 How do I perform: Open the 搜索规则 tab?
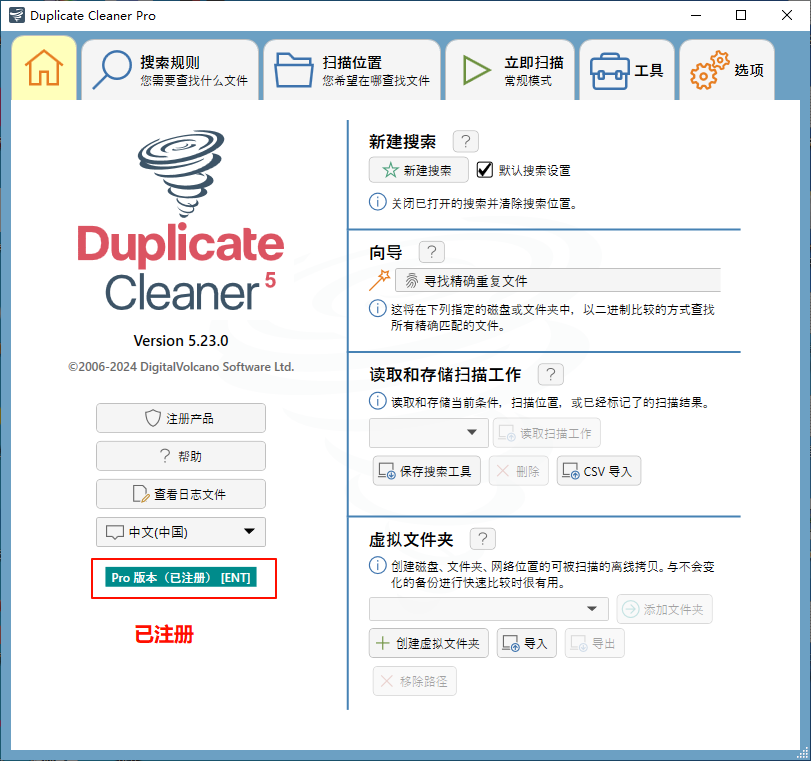click(x=170, y=69)
